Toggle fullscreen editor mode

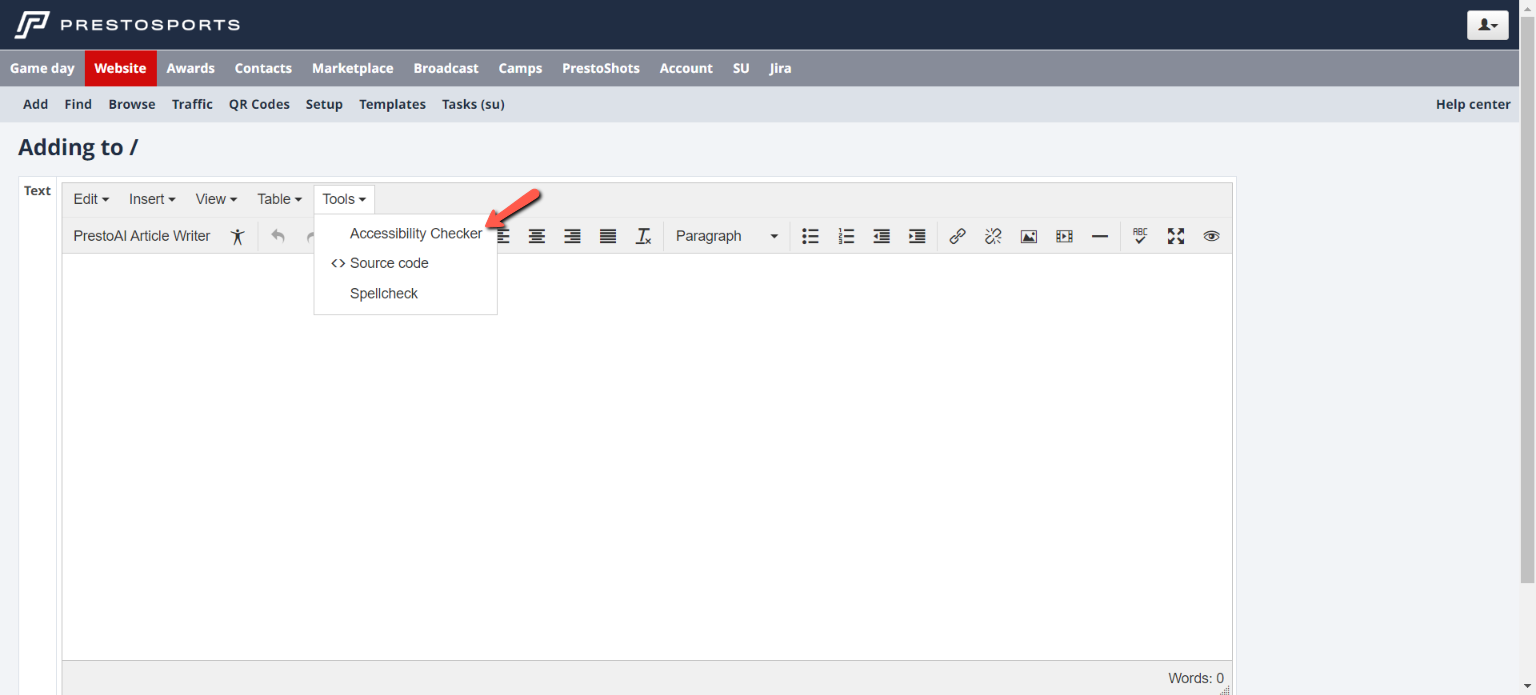1176,237
